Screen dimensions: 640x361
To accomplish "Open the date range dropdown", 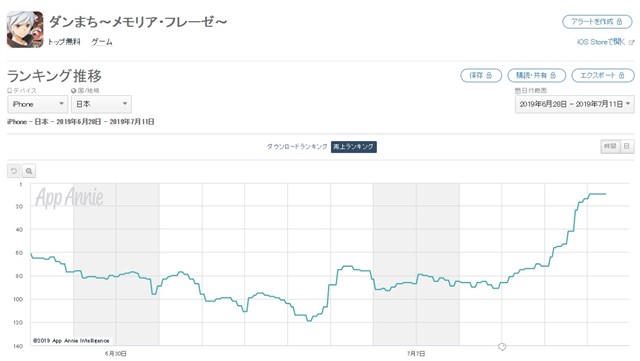I will pos(575,104).
